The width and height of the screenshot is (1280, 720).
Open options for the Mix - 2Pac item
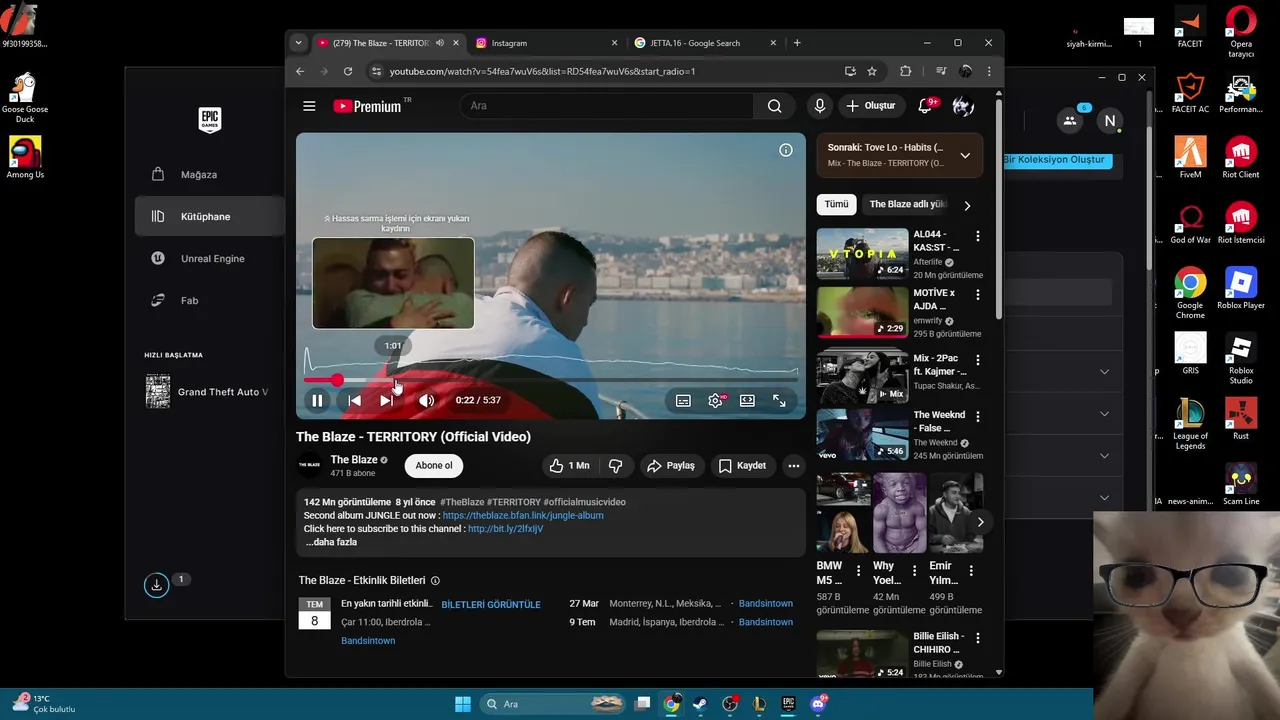978,359
